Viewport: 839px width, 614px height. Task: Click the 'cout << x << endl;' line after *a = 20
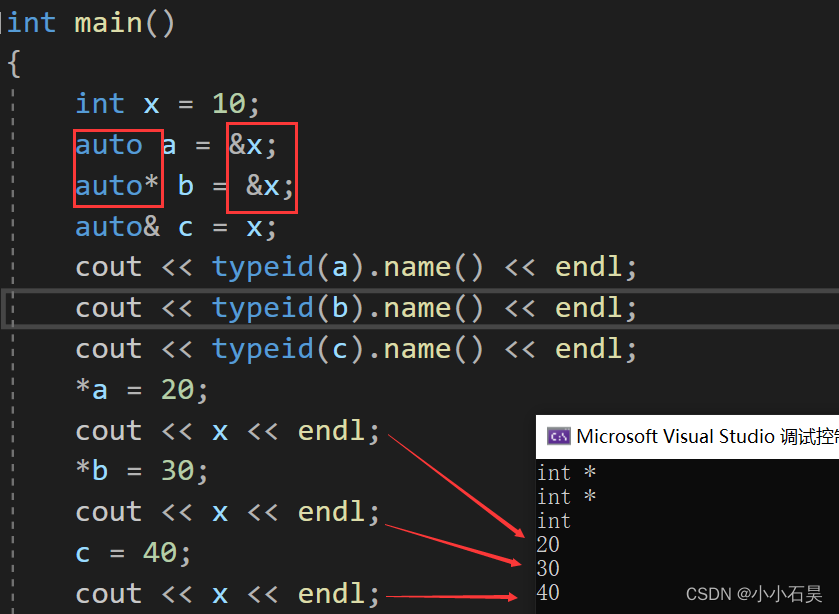(x=227, y=431)
